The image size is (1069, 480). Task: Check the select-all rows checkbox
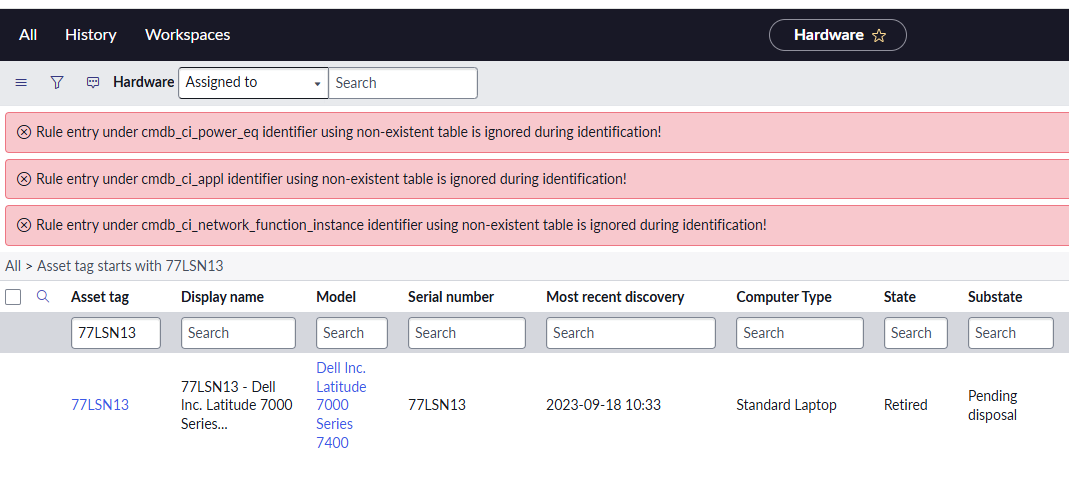[x=13, y=297]
